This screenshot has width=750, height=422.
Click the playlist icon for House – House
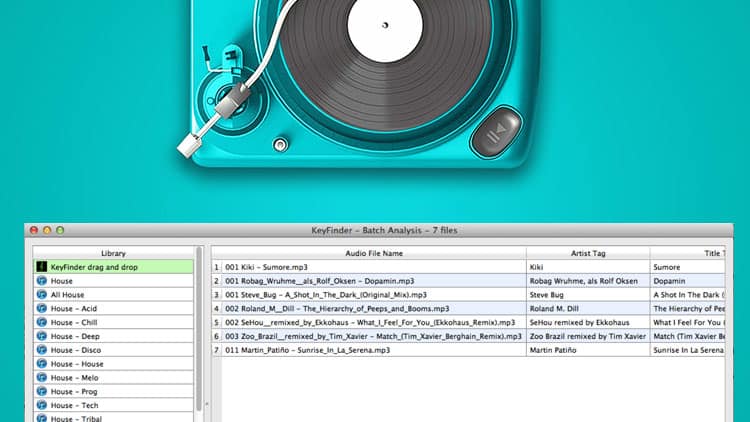(42, 364)
